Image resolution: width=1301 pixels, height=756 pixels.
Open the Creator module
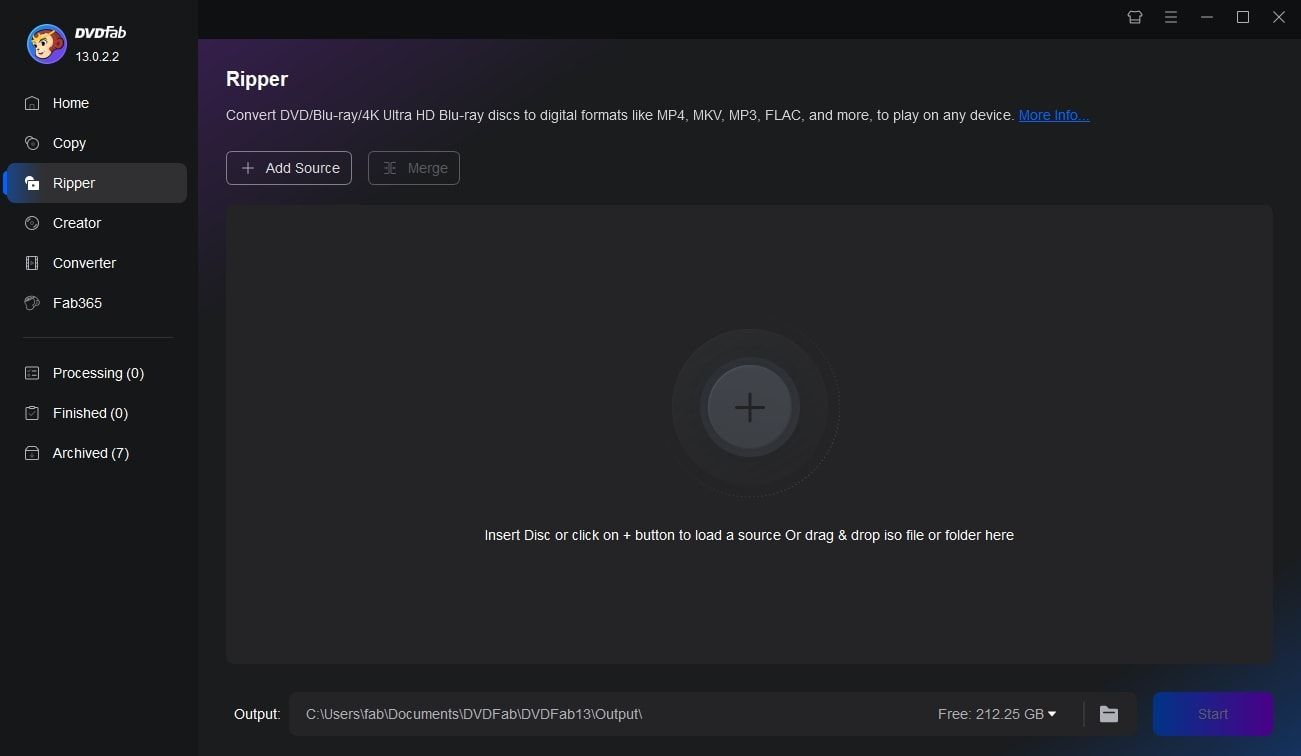(x=96, y=223)
